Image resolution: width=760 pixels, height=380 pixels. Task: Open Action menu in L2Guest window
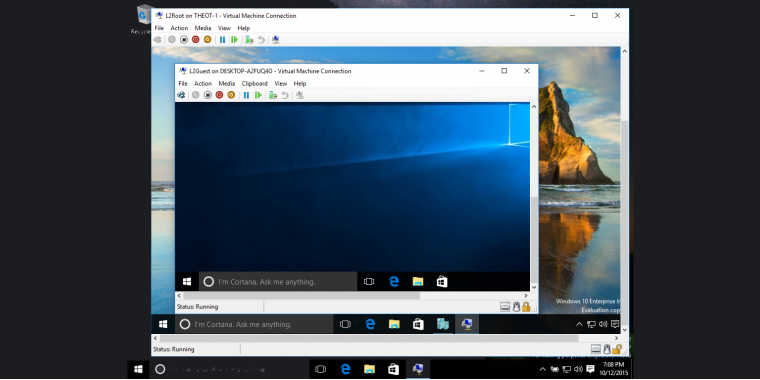pyautogui.click(x=203, y=83)
